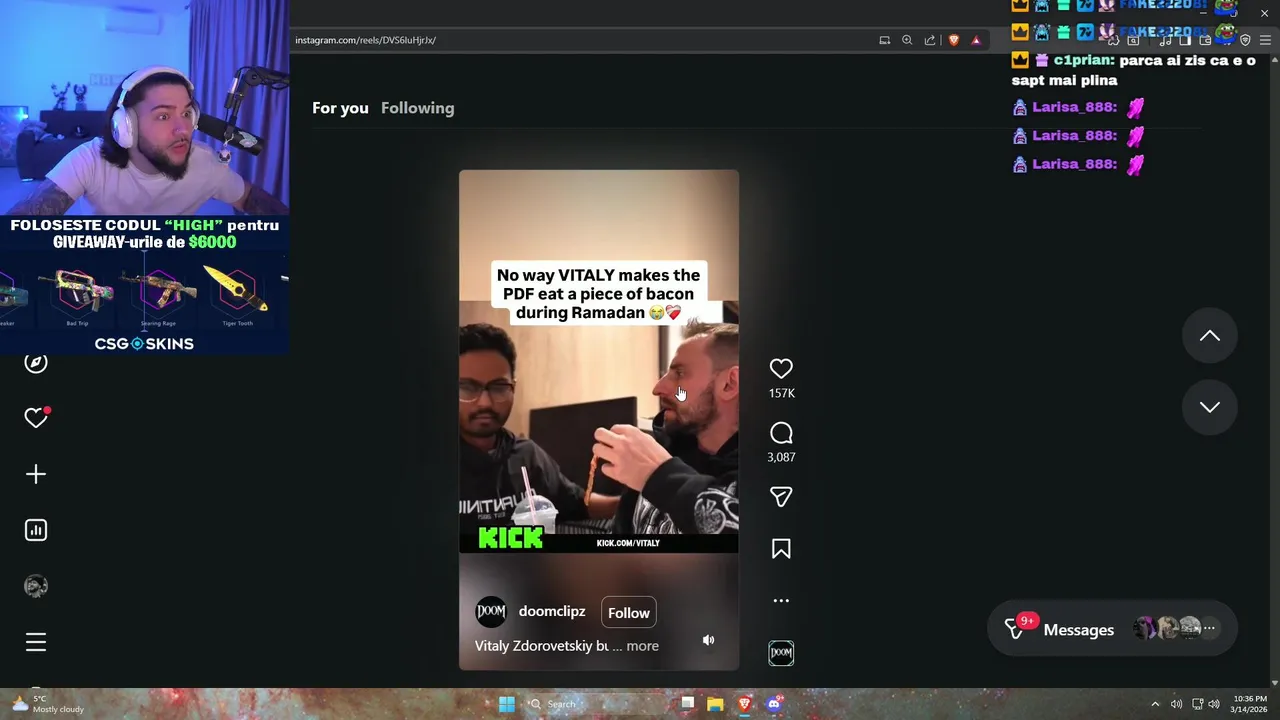Open the DOOM audio thumbnail beside the reel
This screenshot has width=1280, height=720.
click(781, 653)
